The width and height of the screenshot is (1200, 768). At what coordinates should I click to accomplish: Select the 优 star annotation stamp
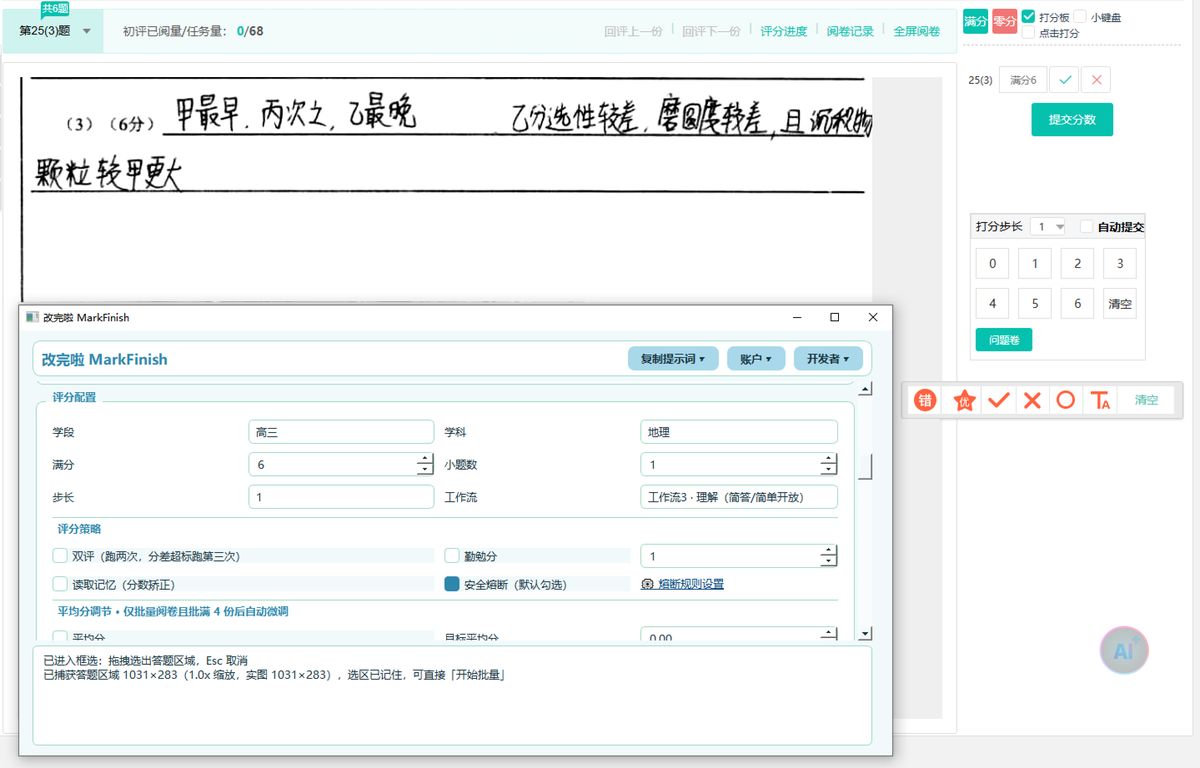pos(964,400)
